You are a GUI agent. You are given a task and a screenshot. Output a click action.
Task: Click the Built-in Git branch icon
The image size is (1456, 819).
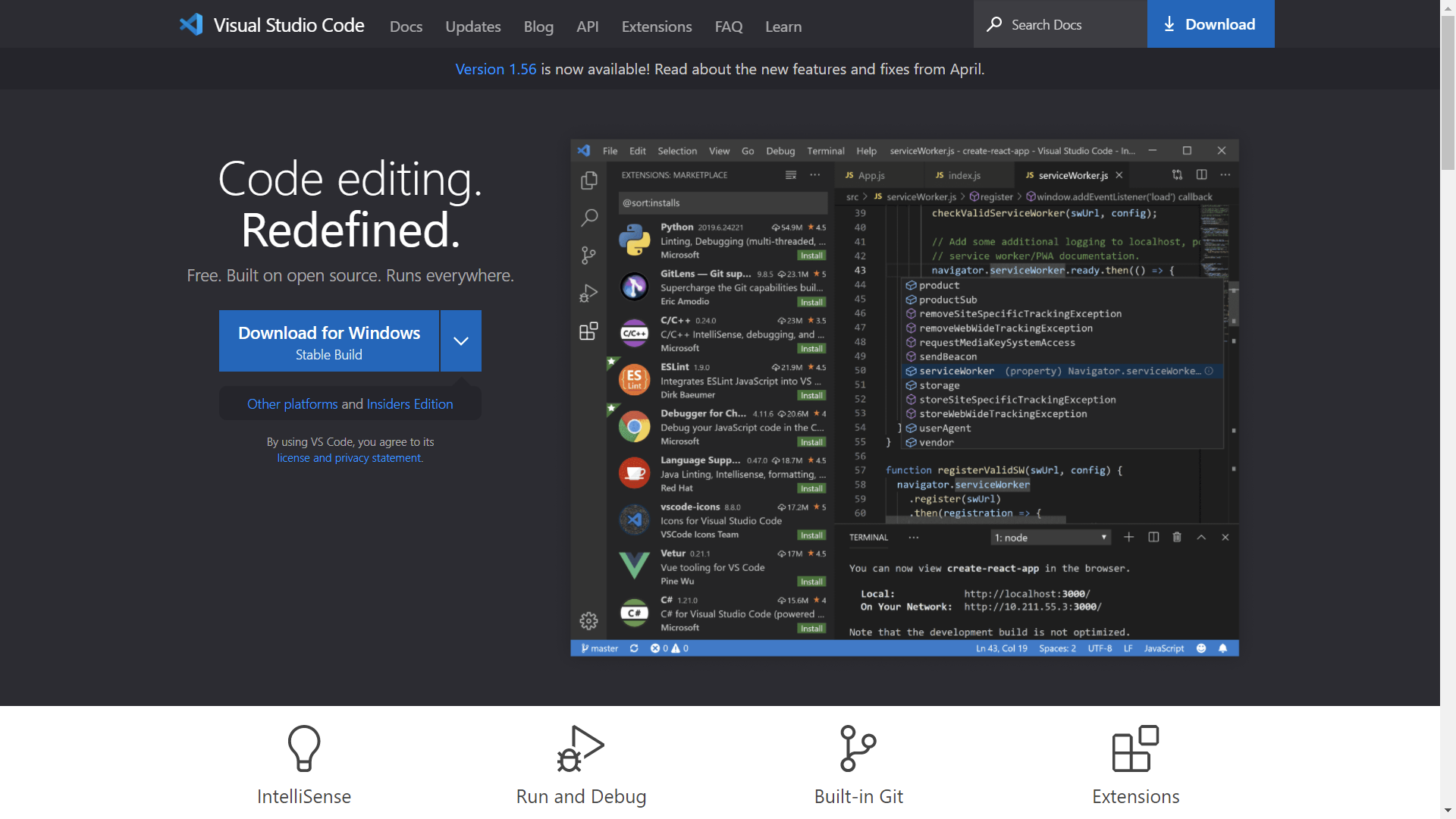858,748
